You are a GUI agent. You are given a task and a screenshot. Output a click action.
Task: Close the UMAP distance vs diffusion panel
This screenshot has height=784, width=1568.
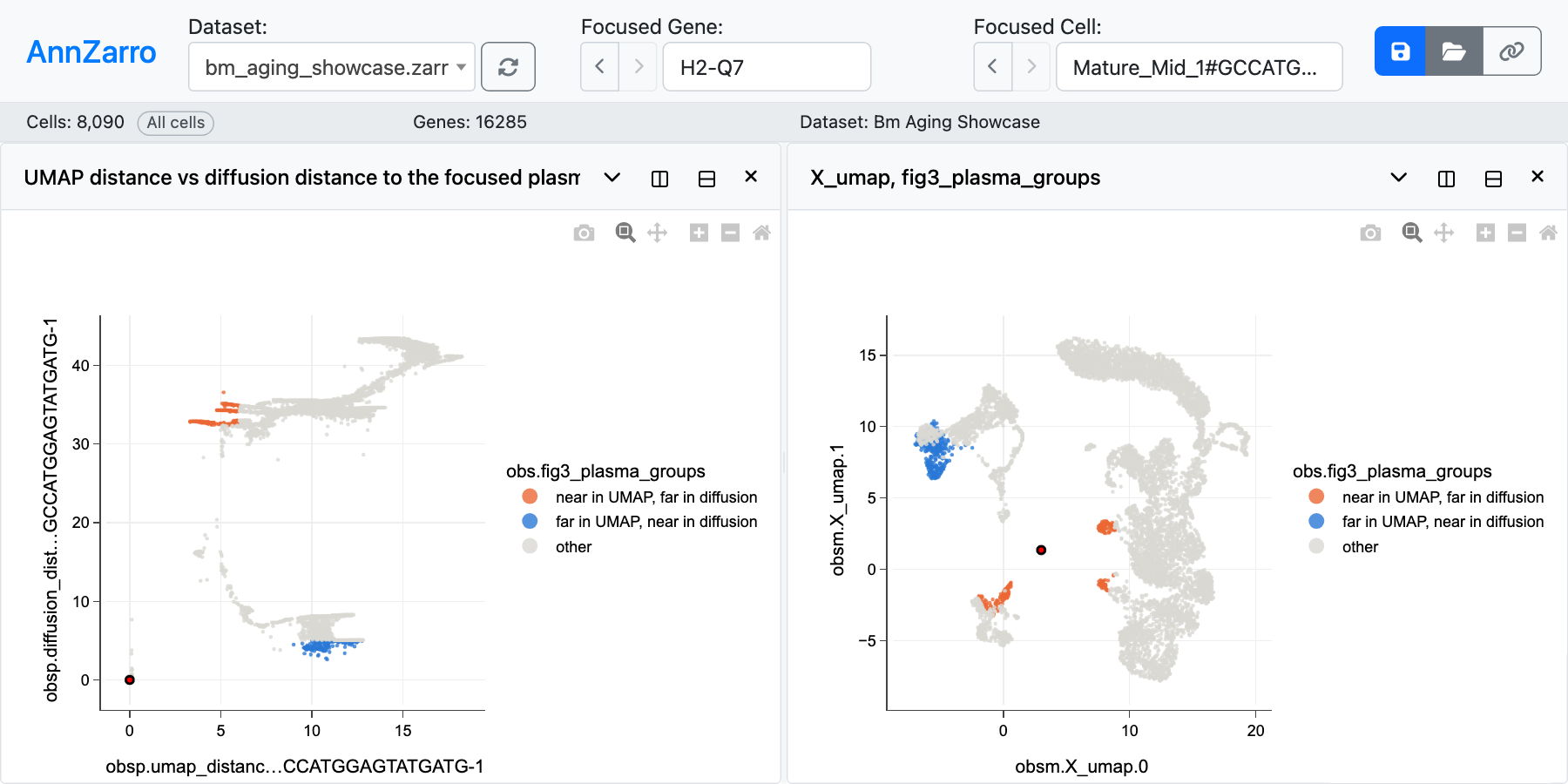pos(751,177)
